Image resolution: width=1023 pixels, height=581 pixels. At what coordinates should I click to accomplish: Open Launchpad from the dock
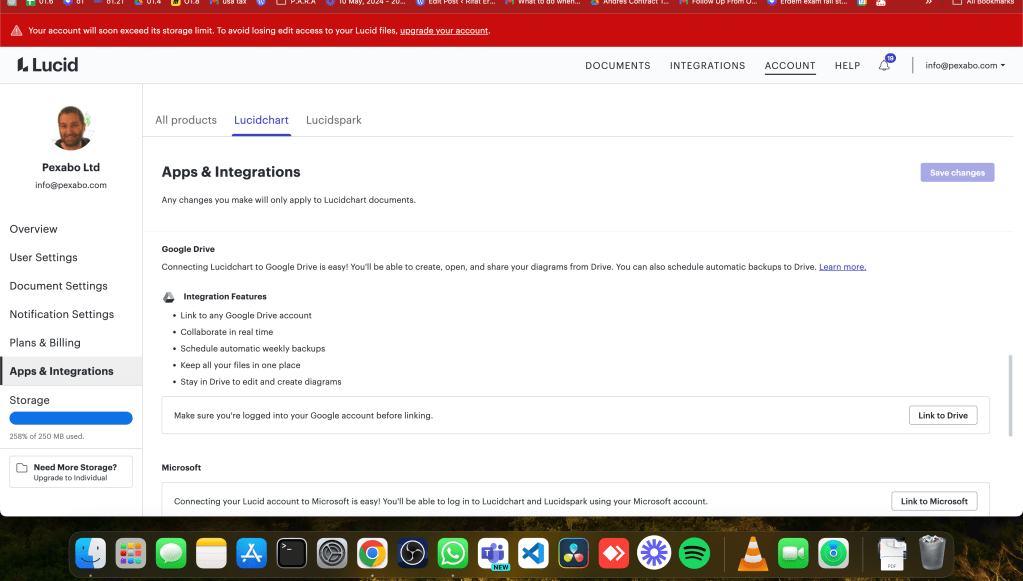pyautogui.click(x=130, y=554)
